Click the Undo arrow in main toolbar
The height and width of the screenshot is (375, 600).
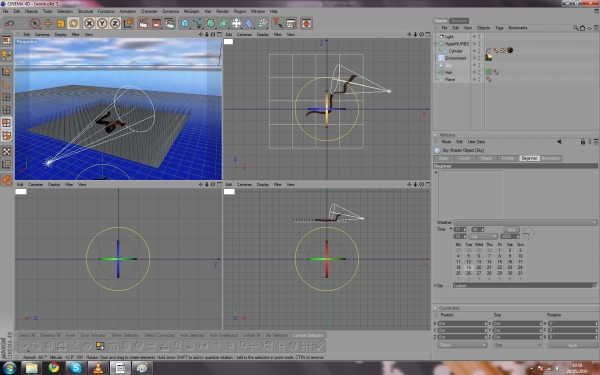click(x=9, y=23)
